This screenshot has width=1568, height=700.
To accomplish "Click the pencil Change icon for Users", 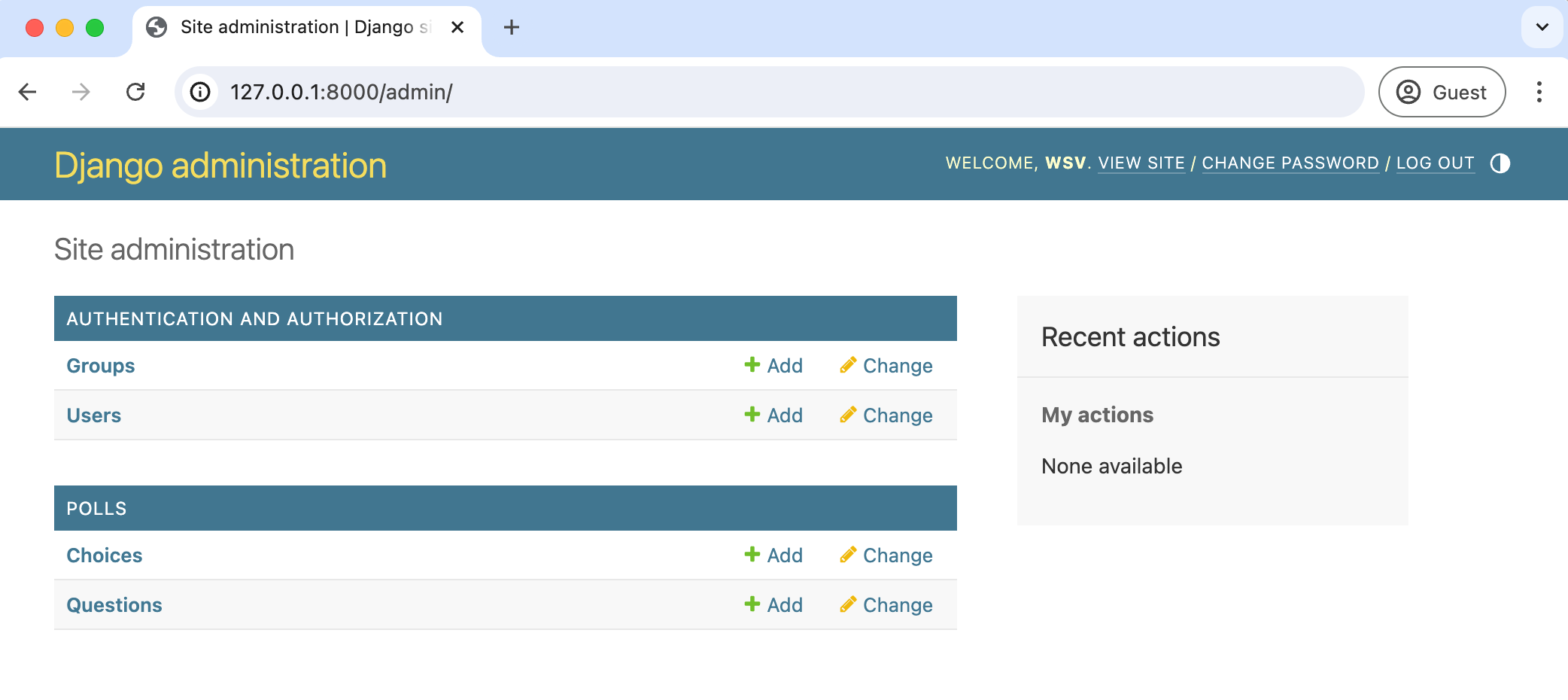I will [x=848, y=415].
